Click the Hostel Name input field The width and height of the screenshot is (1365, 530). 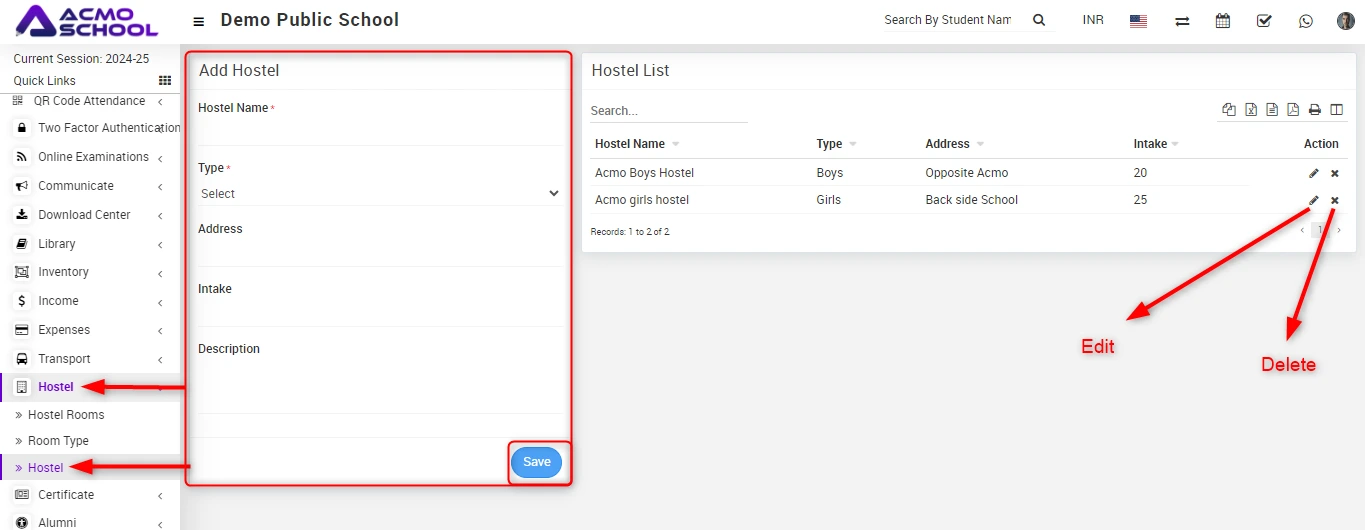(379, 132)
